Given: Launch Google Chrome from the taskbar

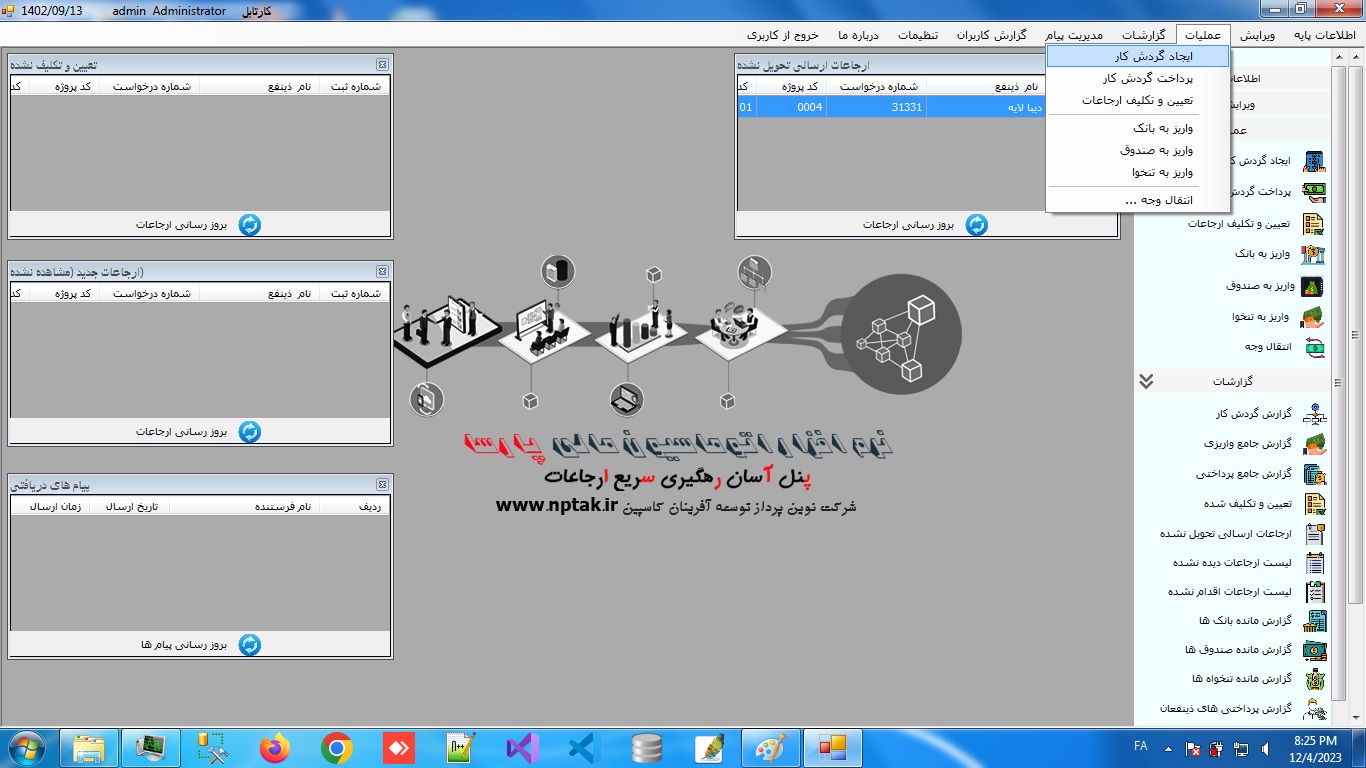Looking at the screenshot, I should tap(336, 748).
